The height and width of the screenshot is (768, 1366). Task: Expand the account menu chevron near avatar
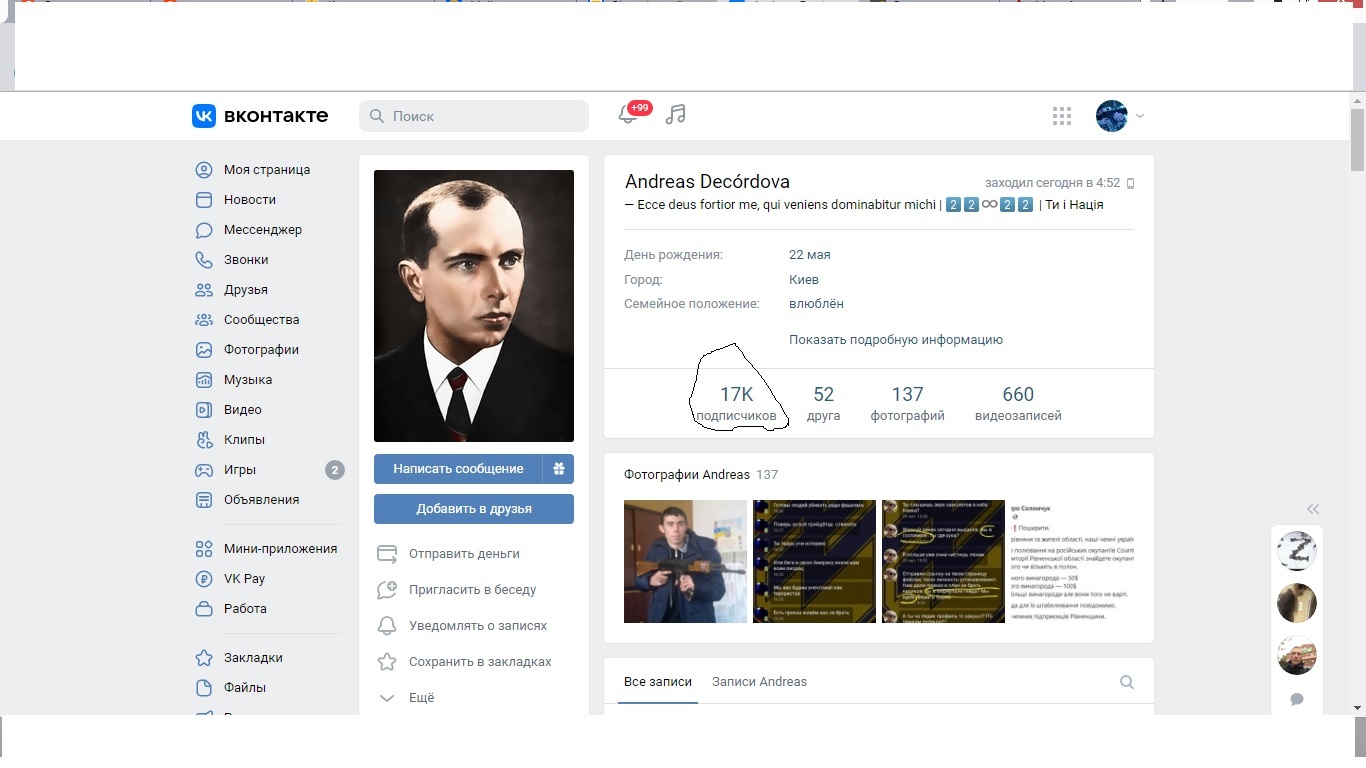1140,116
